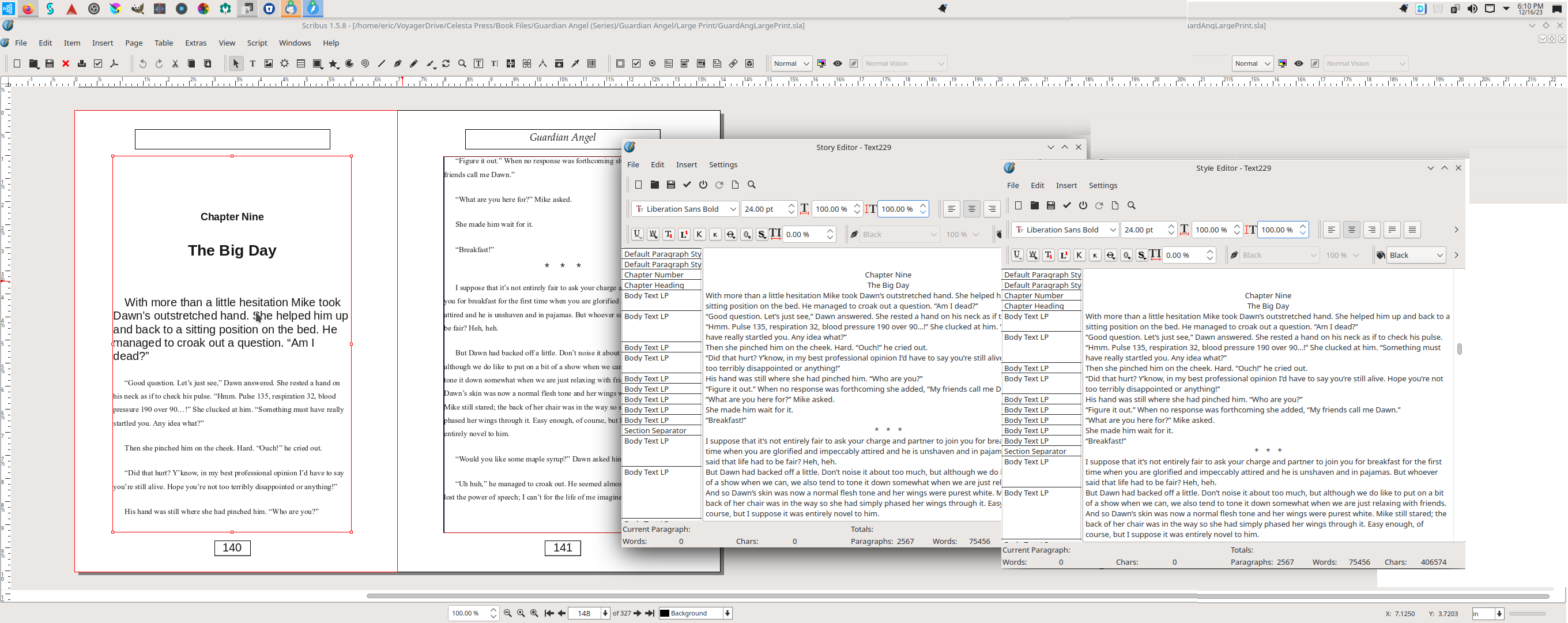This screenshot has height=623, width=1568.
Task: Click align text right button in Story Editor
Action: pos(992,209)
